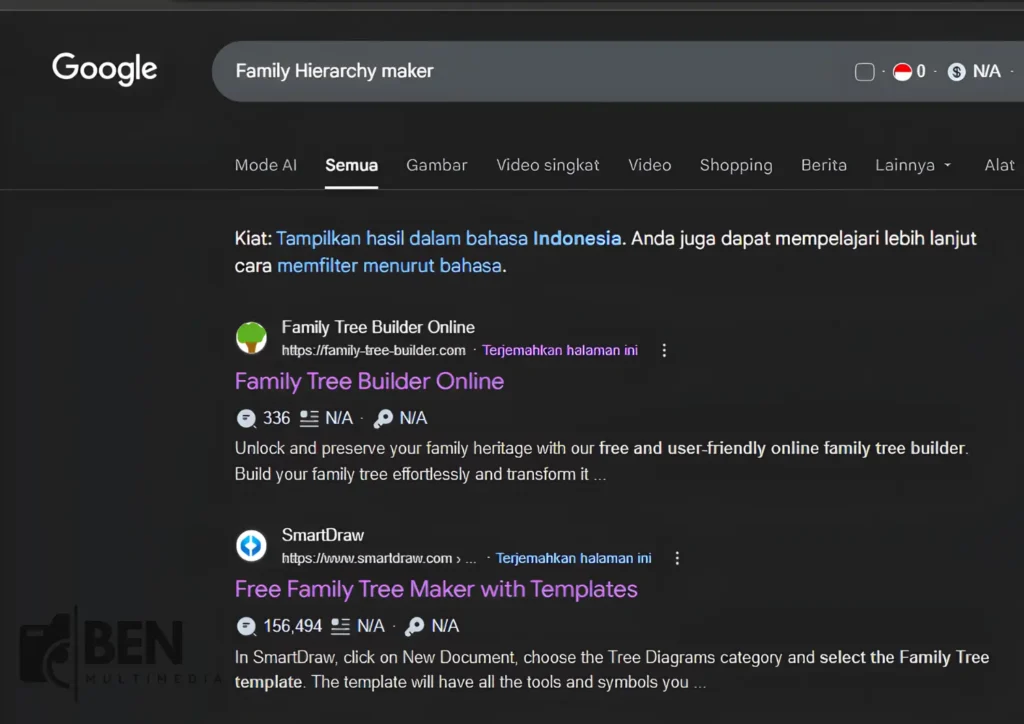
Task: Open the three-dot menu on the first result
Action: point(664,350)
